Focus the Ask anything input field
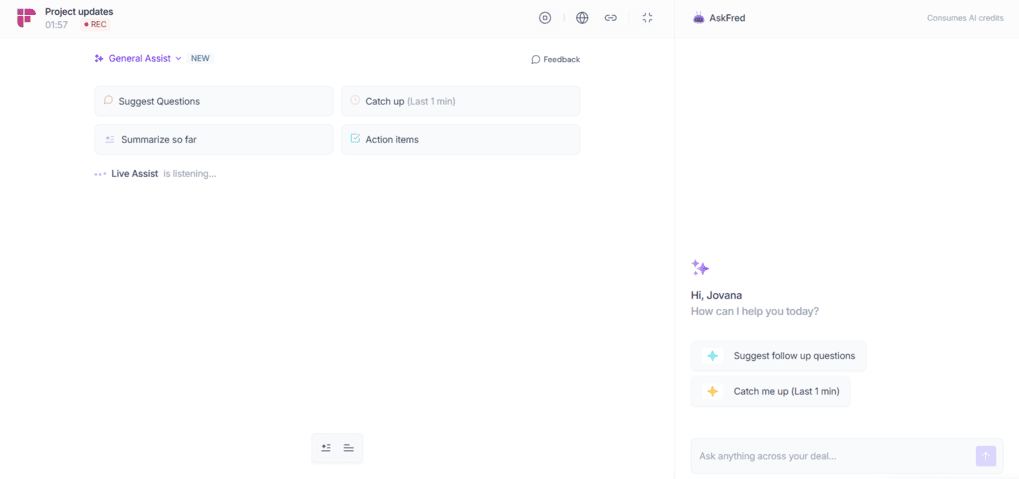 click(830, 456)
